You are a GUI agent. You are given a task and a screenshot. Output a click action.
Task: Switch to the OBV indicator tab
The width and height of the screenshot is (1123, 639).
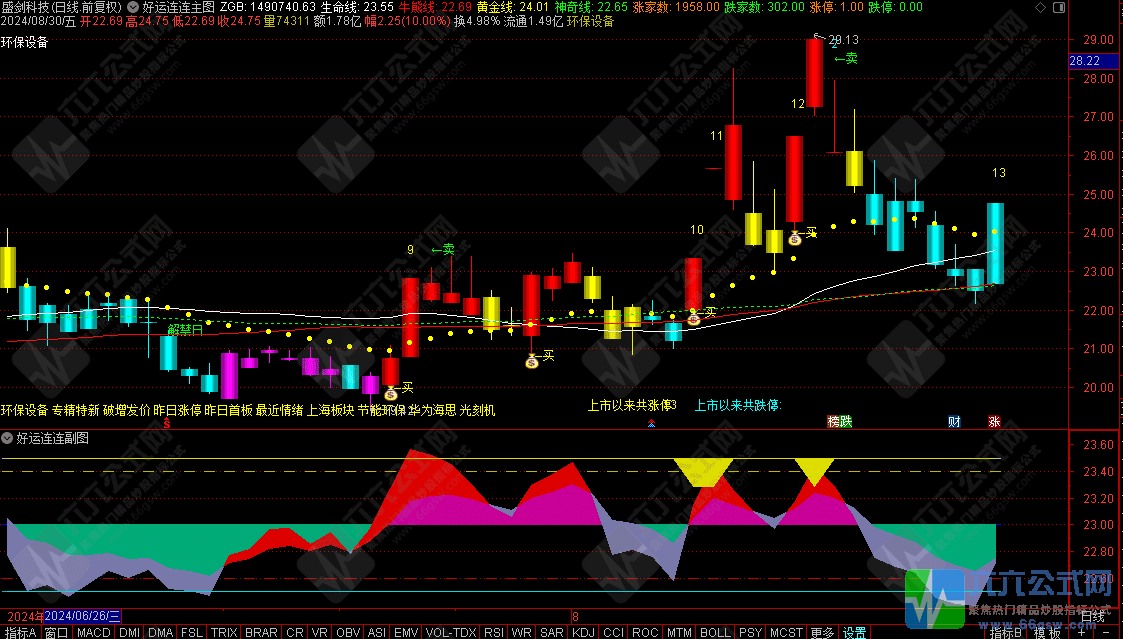click(x=348, y=633)
